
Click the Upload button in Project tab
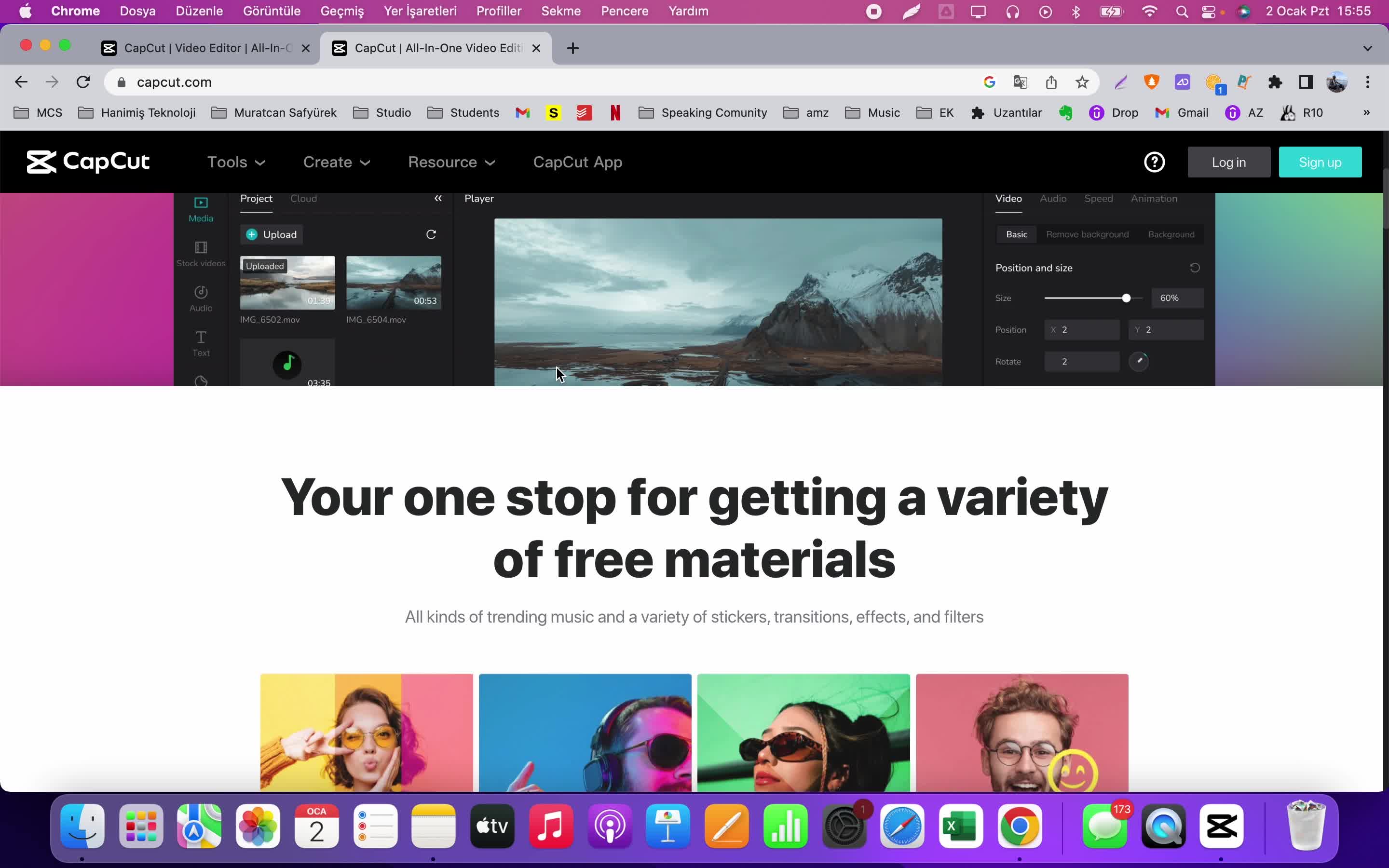(x=271, y=234)
